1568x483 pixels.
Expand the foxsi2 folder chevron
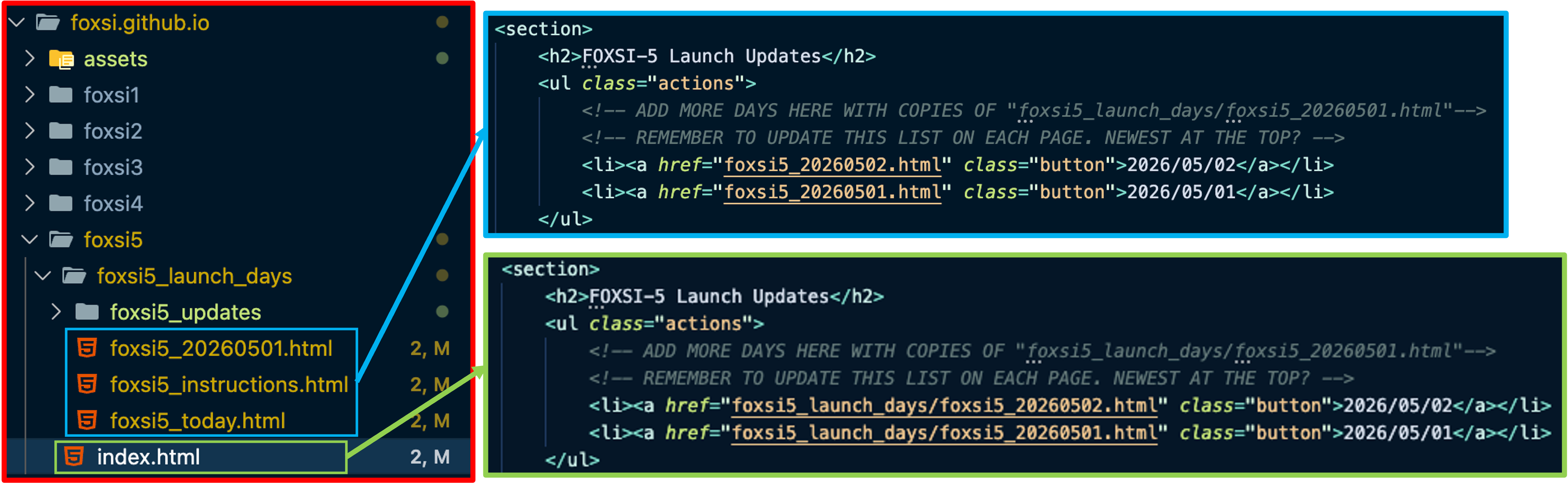pos(29,131)
